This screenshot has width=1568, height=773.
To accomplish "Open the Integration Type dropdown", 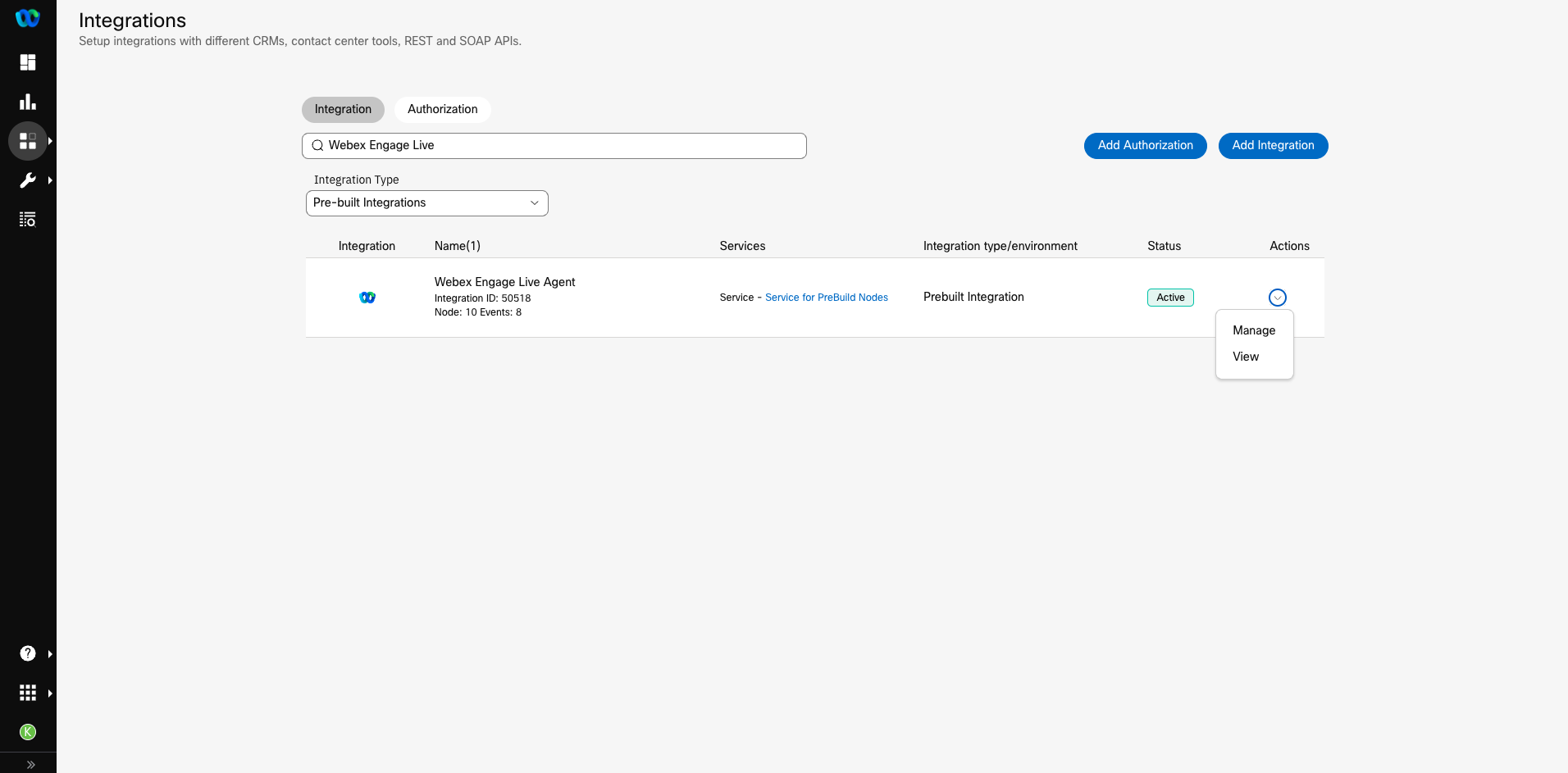I will [427, 203].
